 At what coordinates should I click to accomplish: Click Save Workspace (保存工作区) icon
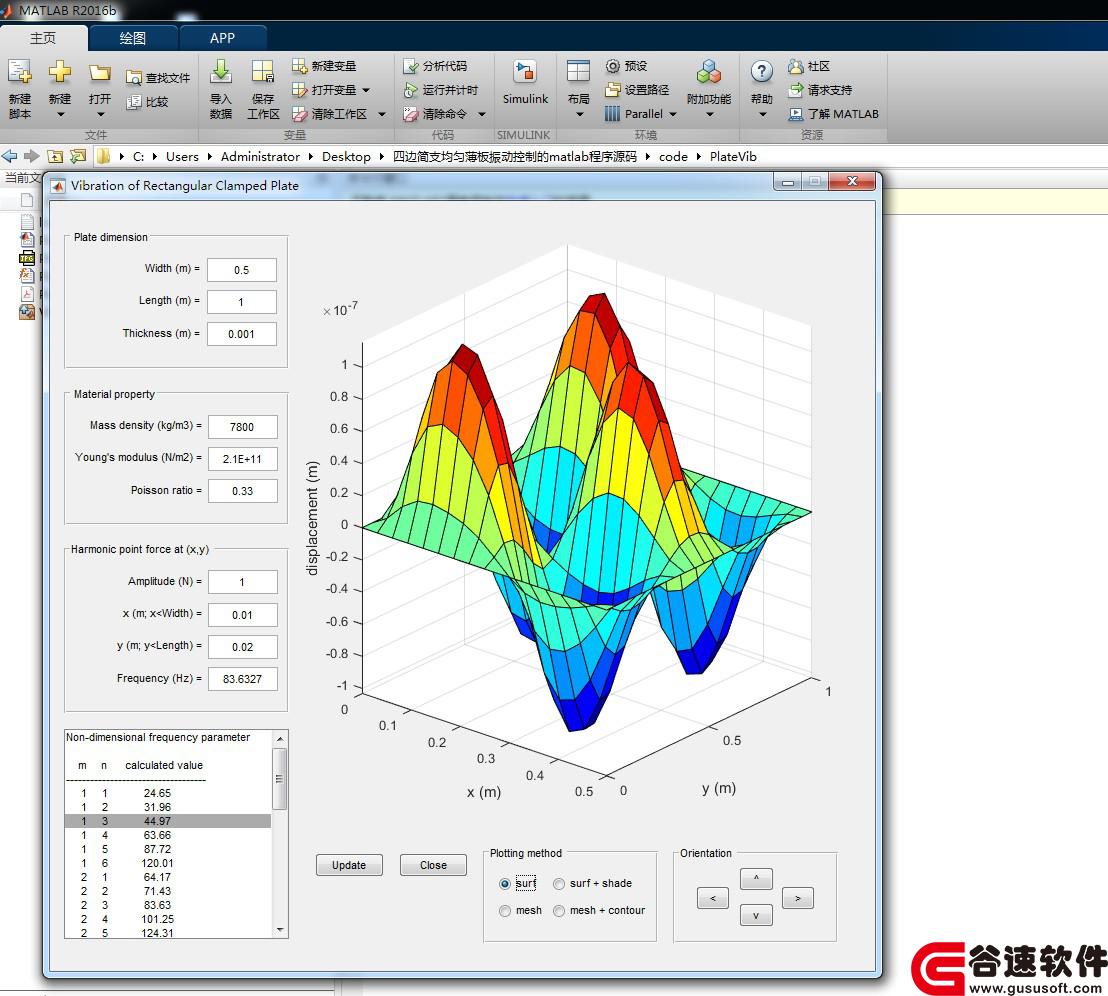[x=263, y=71]
